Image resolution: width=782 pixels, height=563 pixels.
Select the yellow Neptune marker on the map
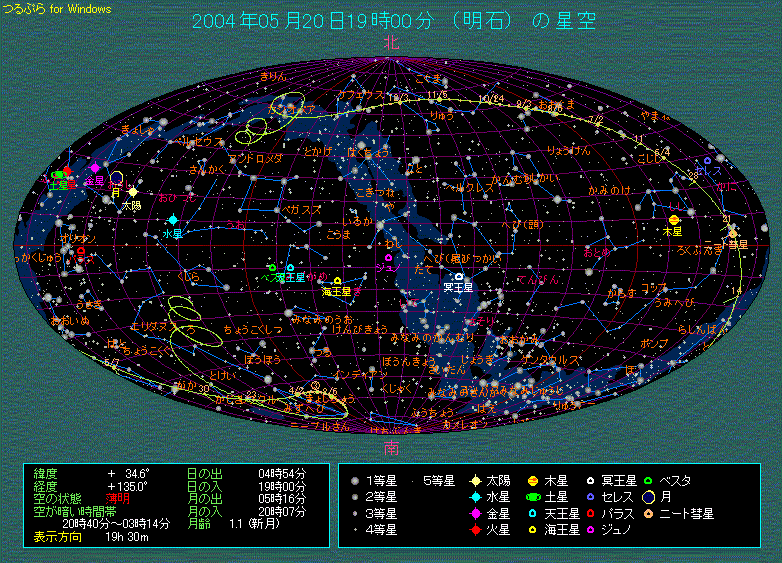(338, 281)
